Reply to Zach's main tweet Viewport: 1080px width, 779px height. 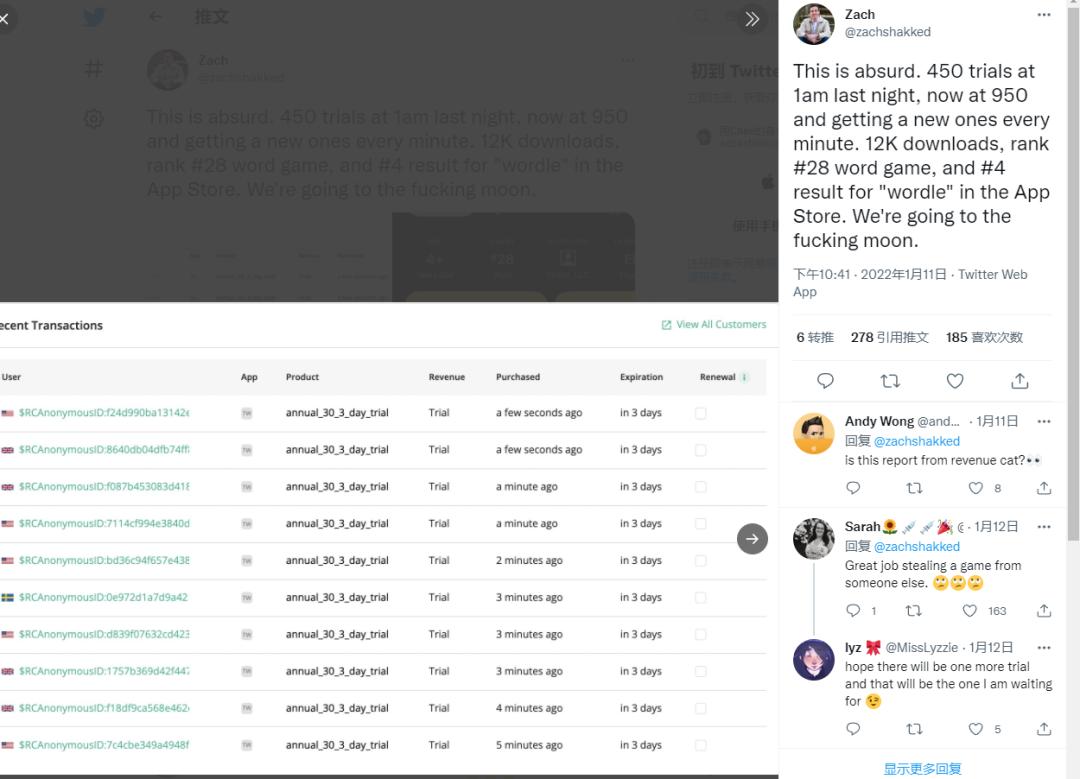pyautogui.click(x=825, y=381)
